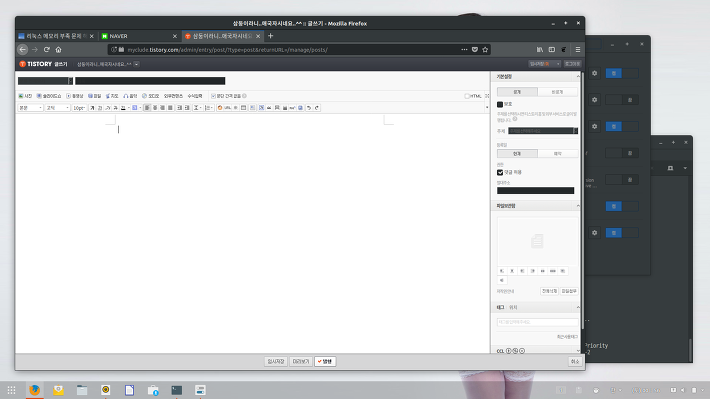
Task: Align text left in the editor toolbar
Action: (147, 108)
